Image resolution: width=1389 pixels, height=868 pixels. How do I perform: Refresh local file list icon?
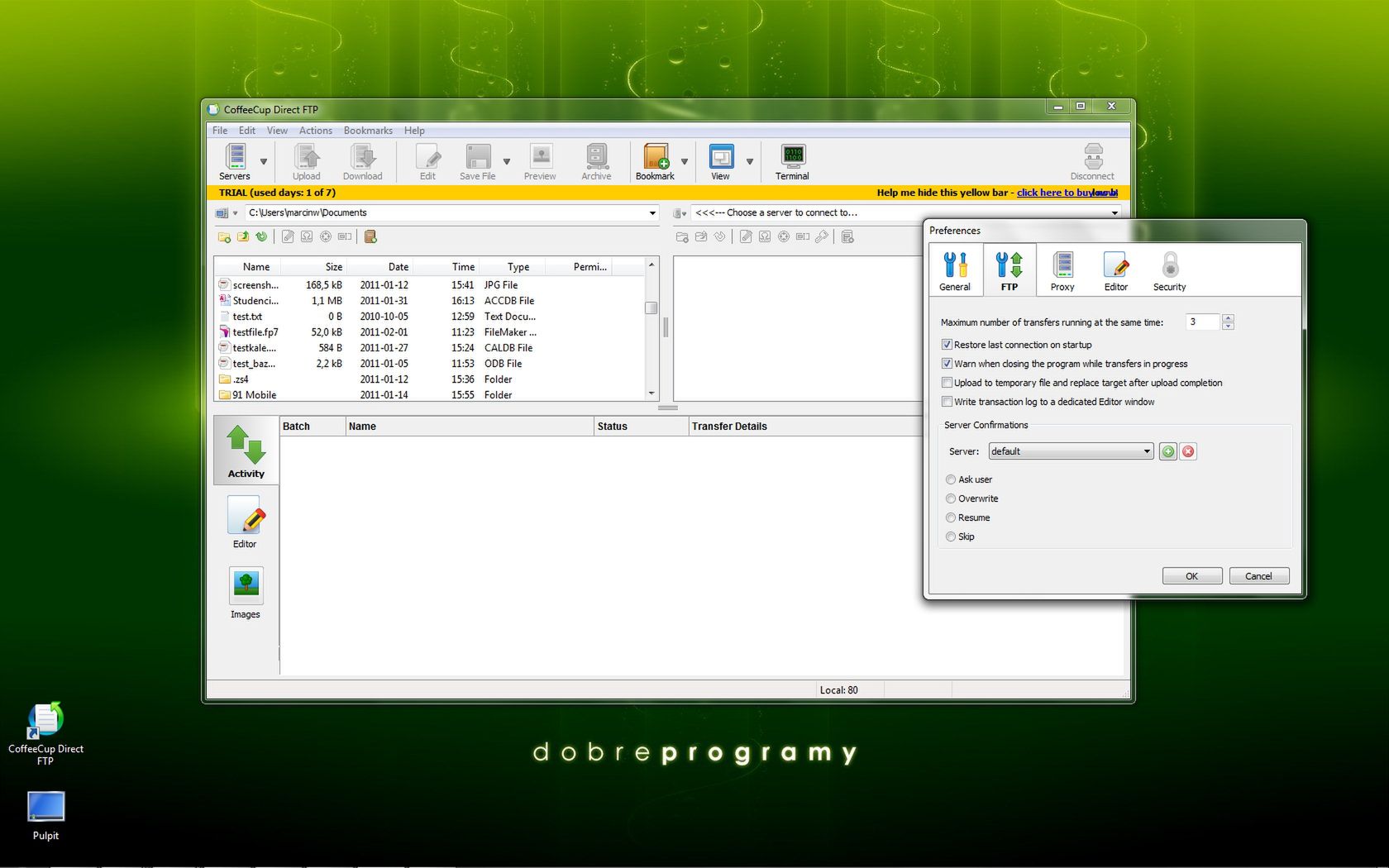point(261,237)
